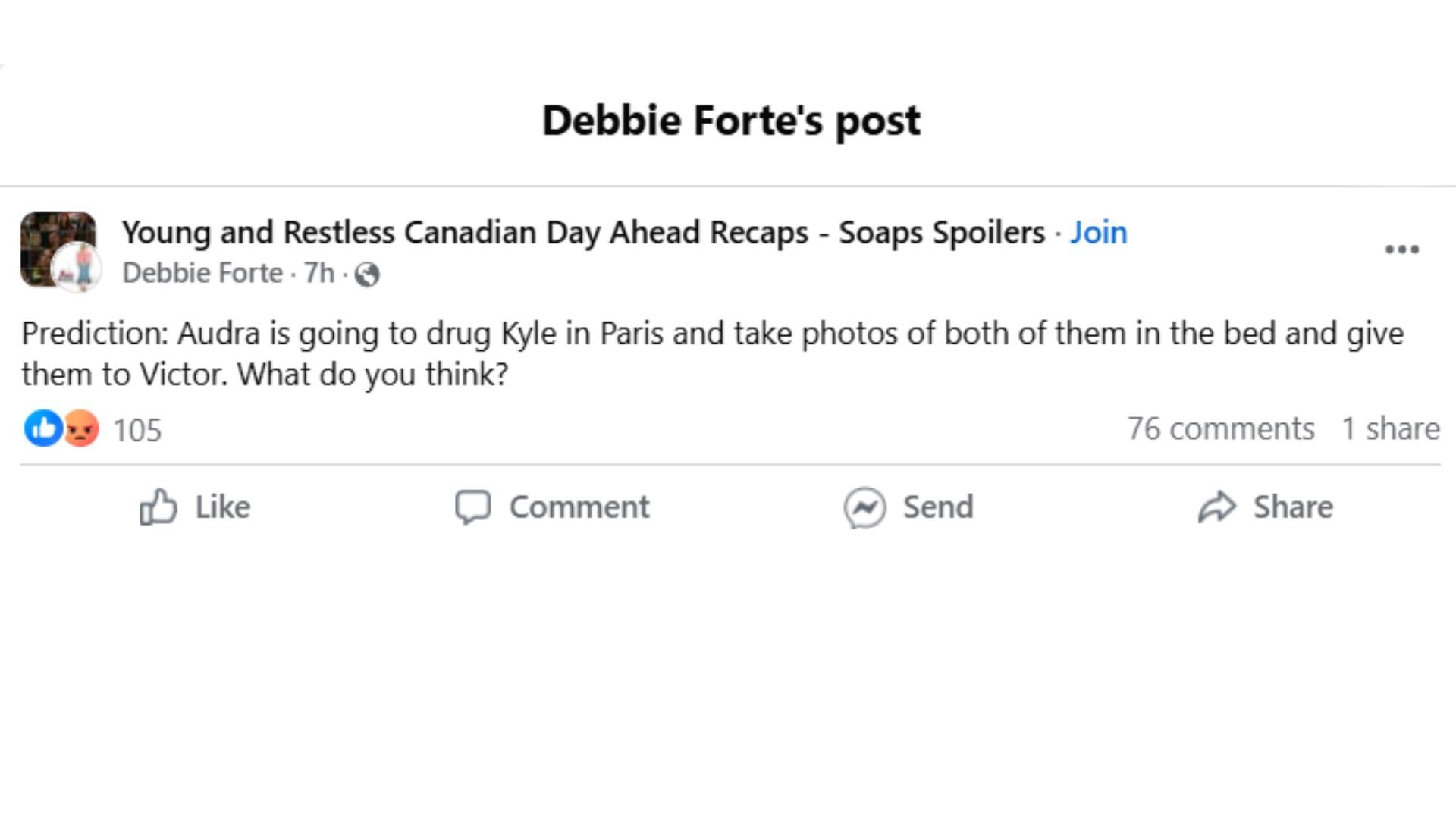This screenshot has height=819, width=1456.
Task: Toggle the Like text label
Action: point(222,507)
